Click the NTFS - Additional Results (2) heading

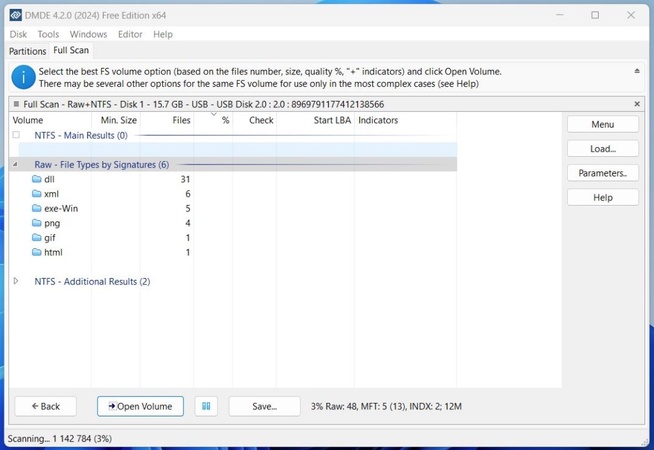tap(92, 282)
